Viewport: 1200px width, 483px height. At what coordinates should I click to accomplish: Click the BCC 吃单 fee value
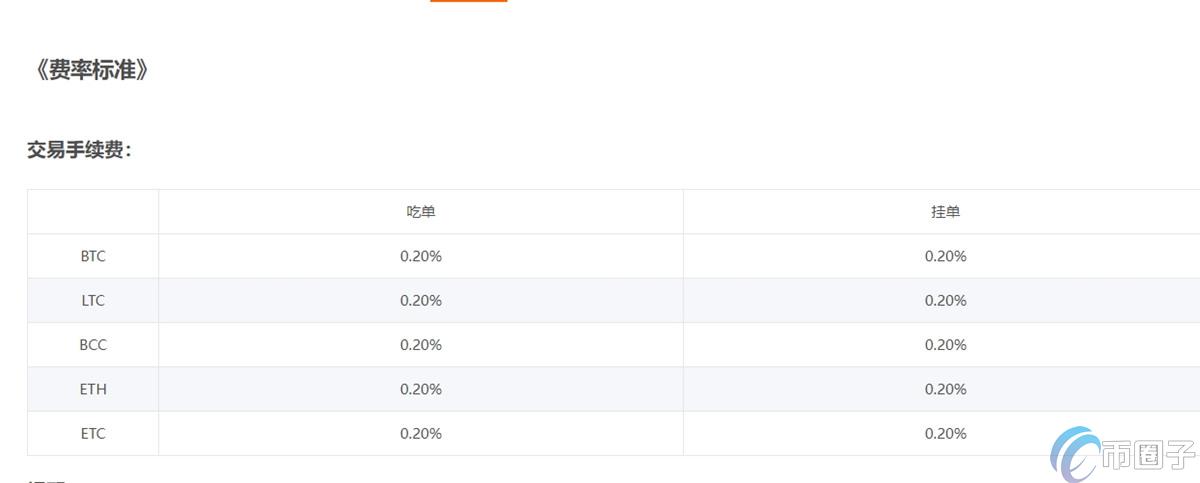[421, 345]
